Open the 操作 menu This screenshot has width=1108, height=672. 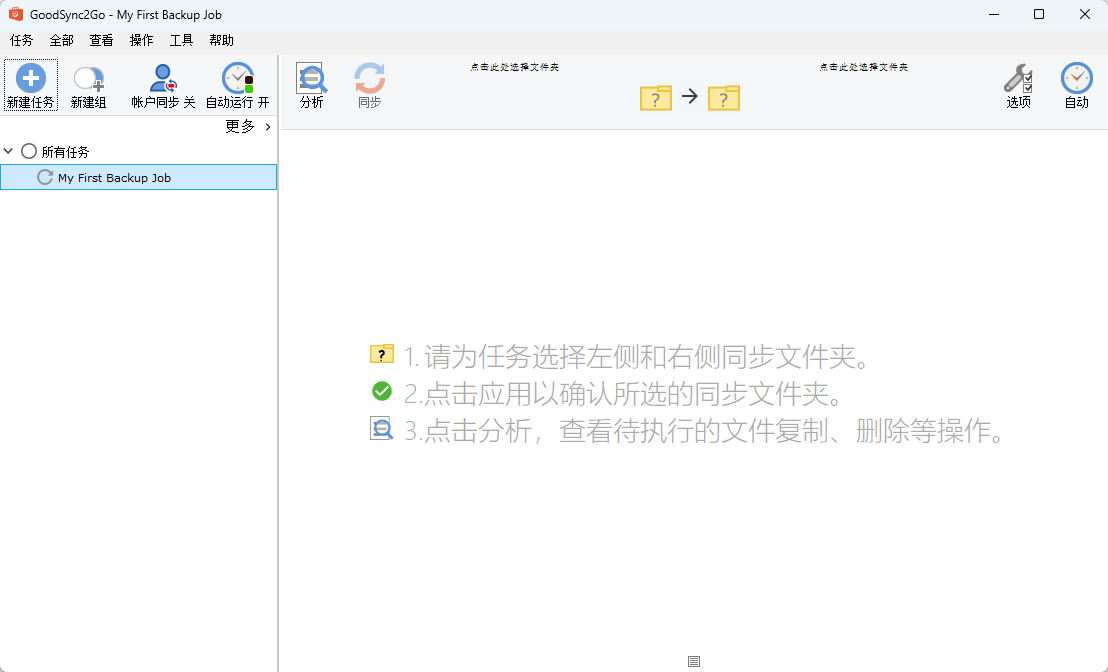coord(141,40)
